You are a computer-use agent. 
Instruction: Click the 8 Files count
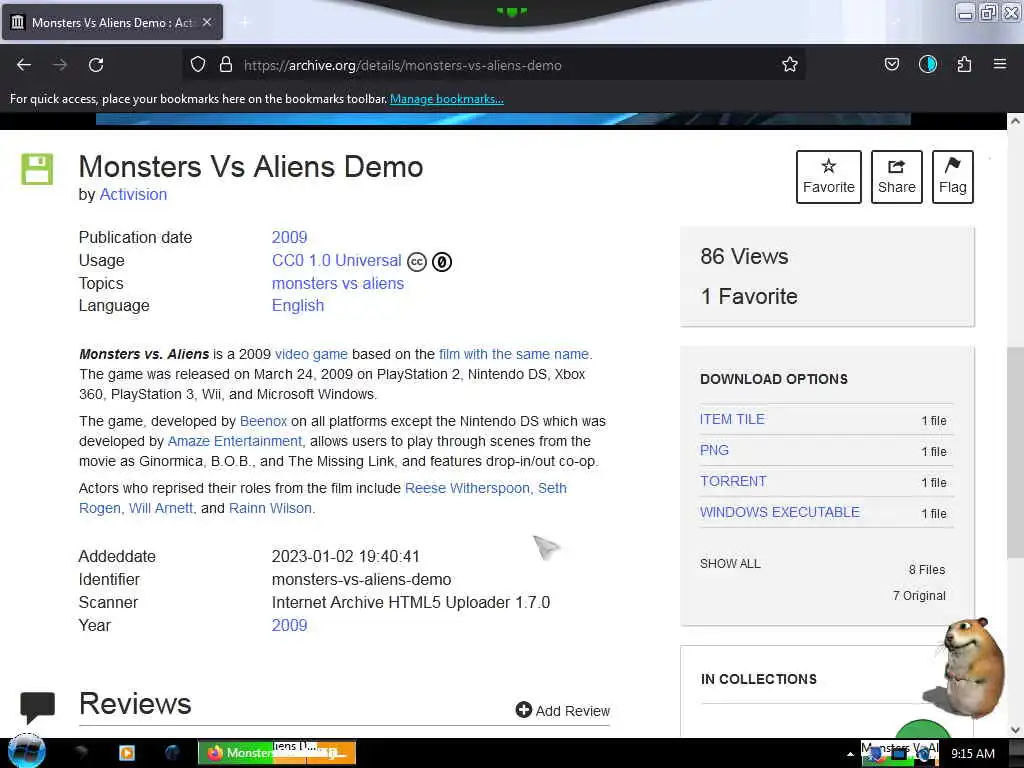tap(927, 569)
